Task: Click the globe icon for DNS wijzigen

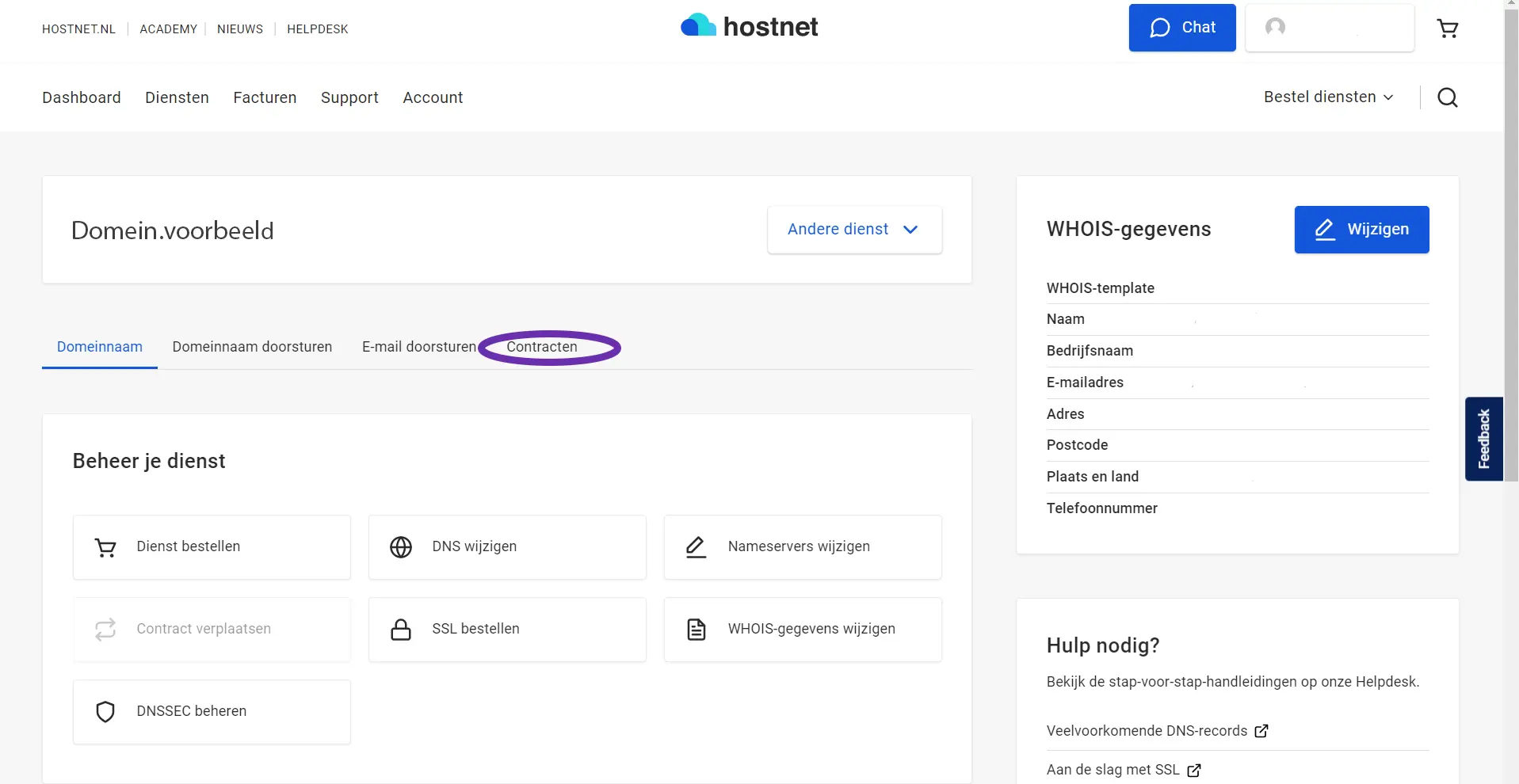Action: coord(401,547)
